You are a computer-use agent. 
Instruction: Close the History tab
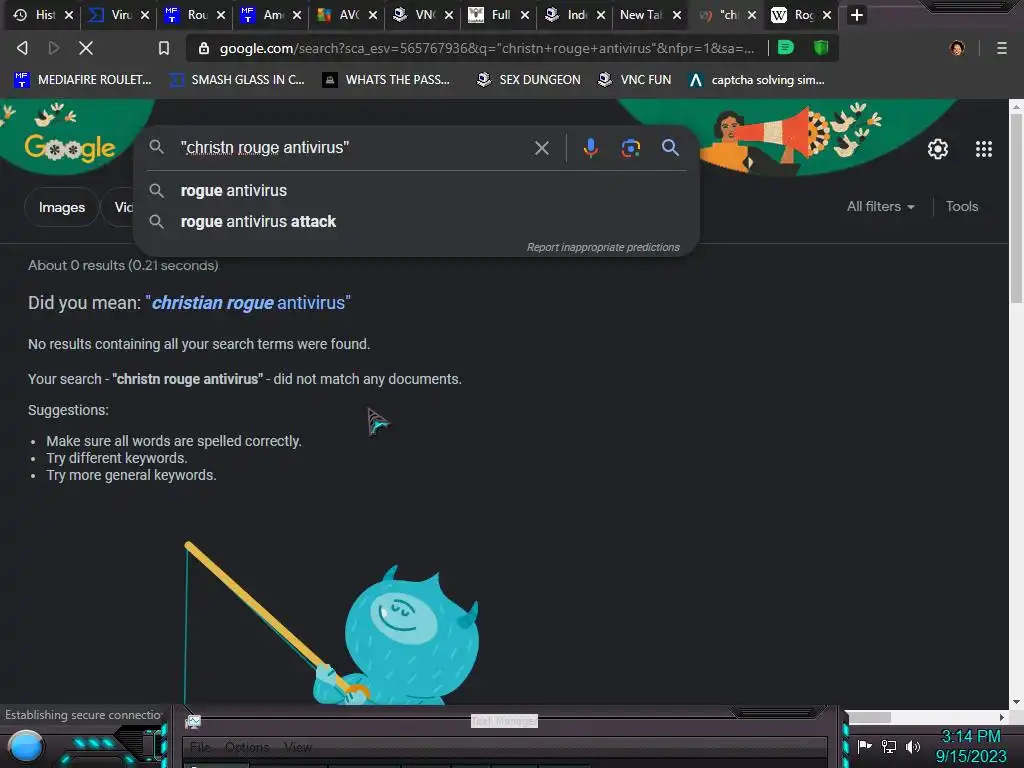[69, 14]
